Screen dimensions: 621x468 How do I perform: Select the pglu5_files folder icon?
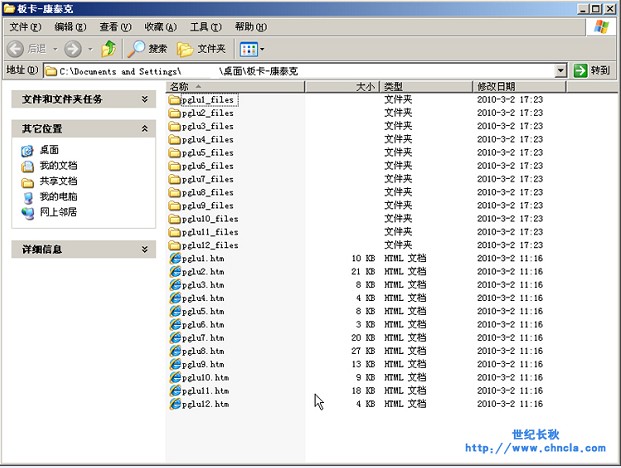pos(174,153)
